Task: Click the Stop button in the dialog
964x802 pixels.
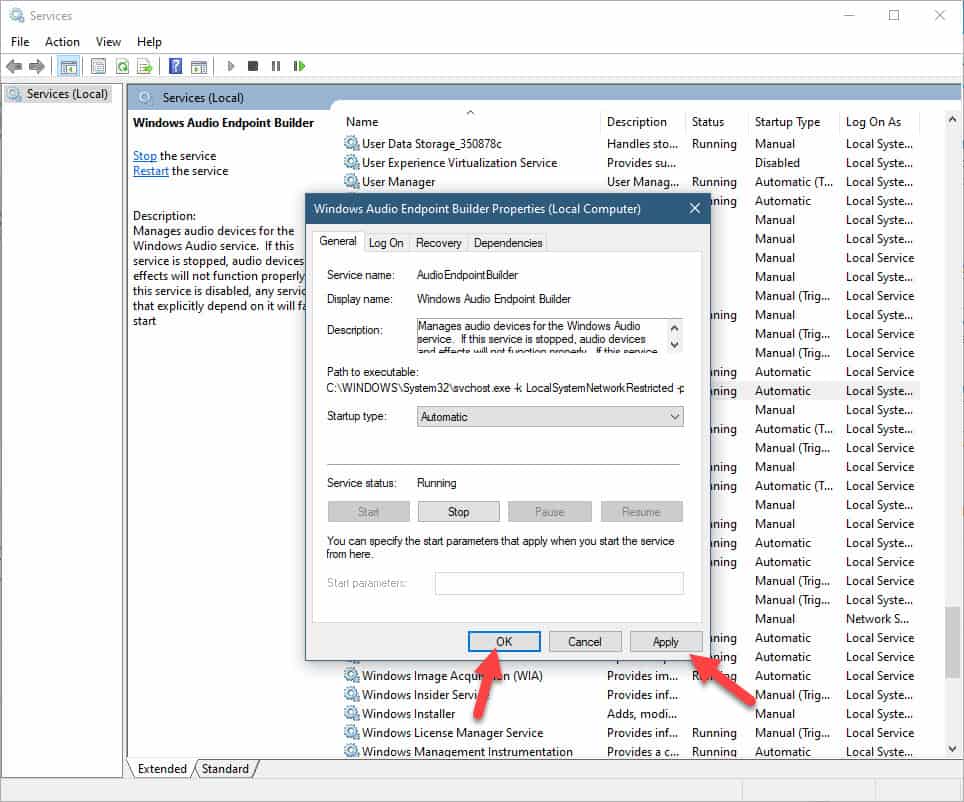Action: pyautogui.click(x=458, y=512)
